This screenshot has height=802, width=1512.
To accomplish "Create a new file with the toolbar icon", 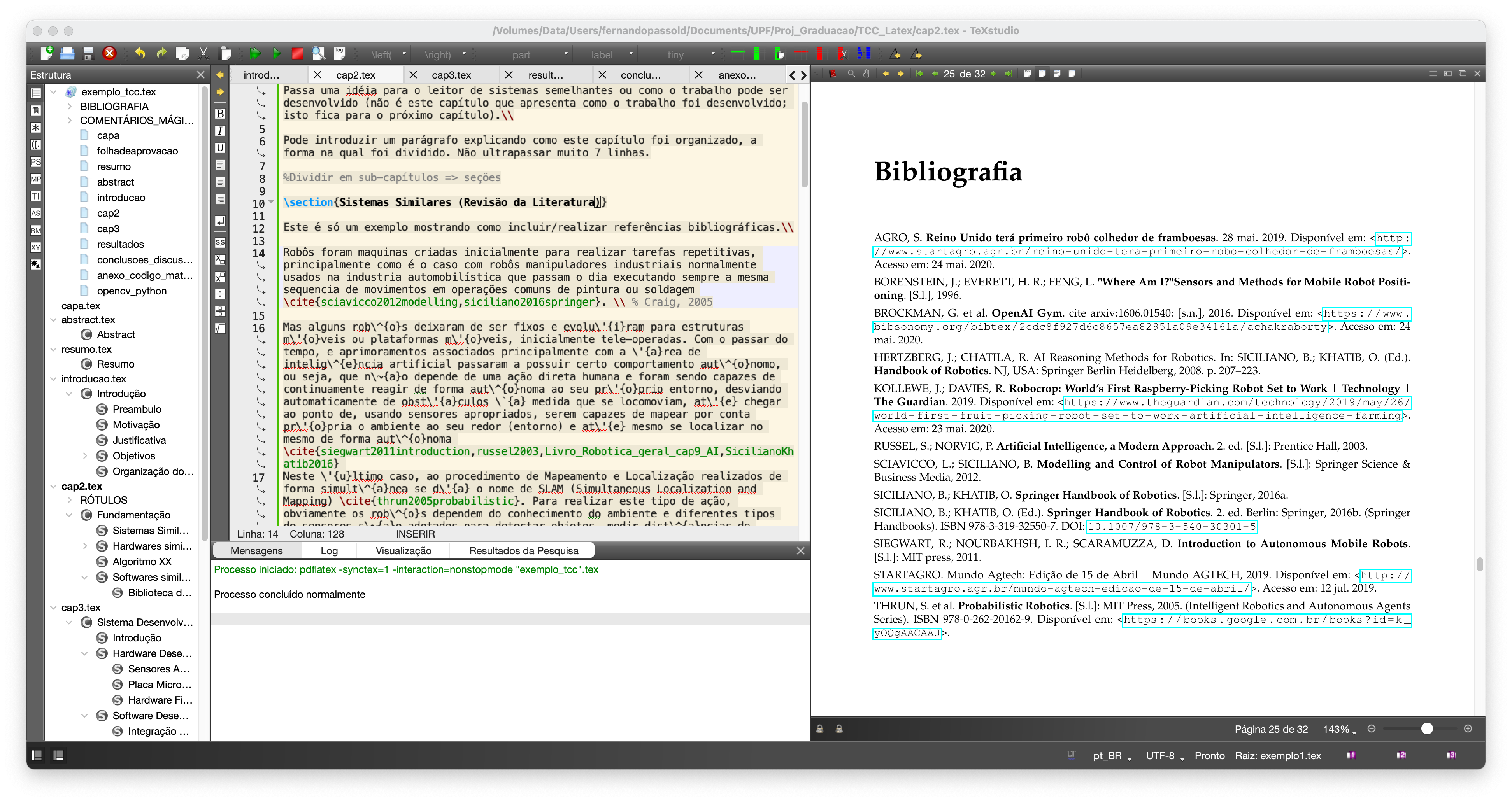I will pos(46,53).
